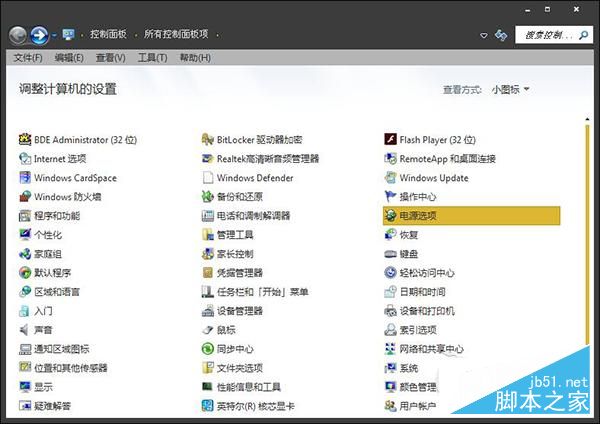This screenshot has height=424, width=600.
Task: Focus the 搜索控制面板 search field
Action: click(554, 35)
